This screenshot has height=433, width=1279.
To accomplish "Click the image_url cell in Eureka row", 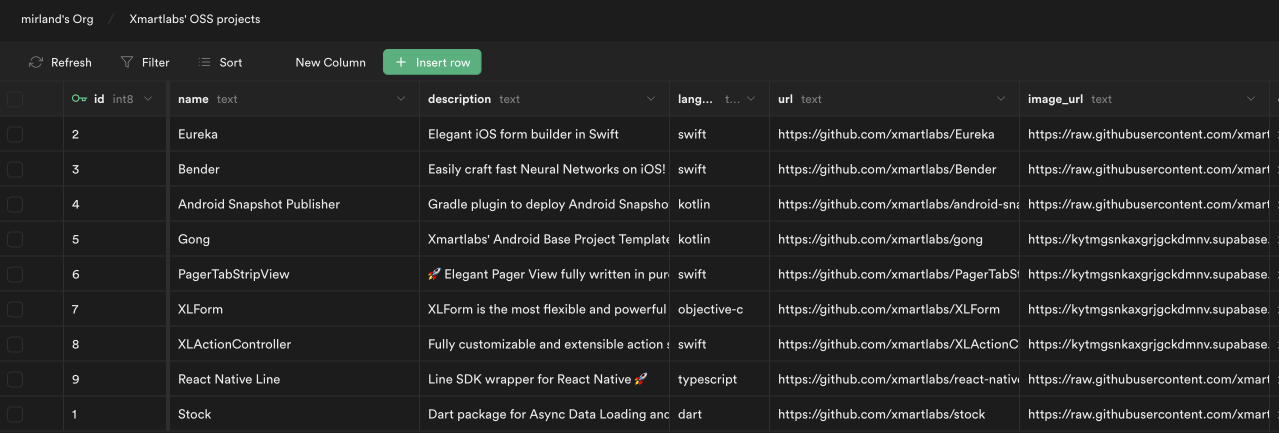I will click(x=1144, y=134).
